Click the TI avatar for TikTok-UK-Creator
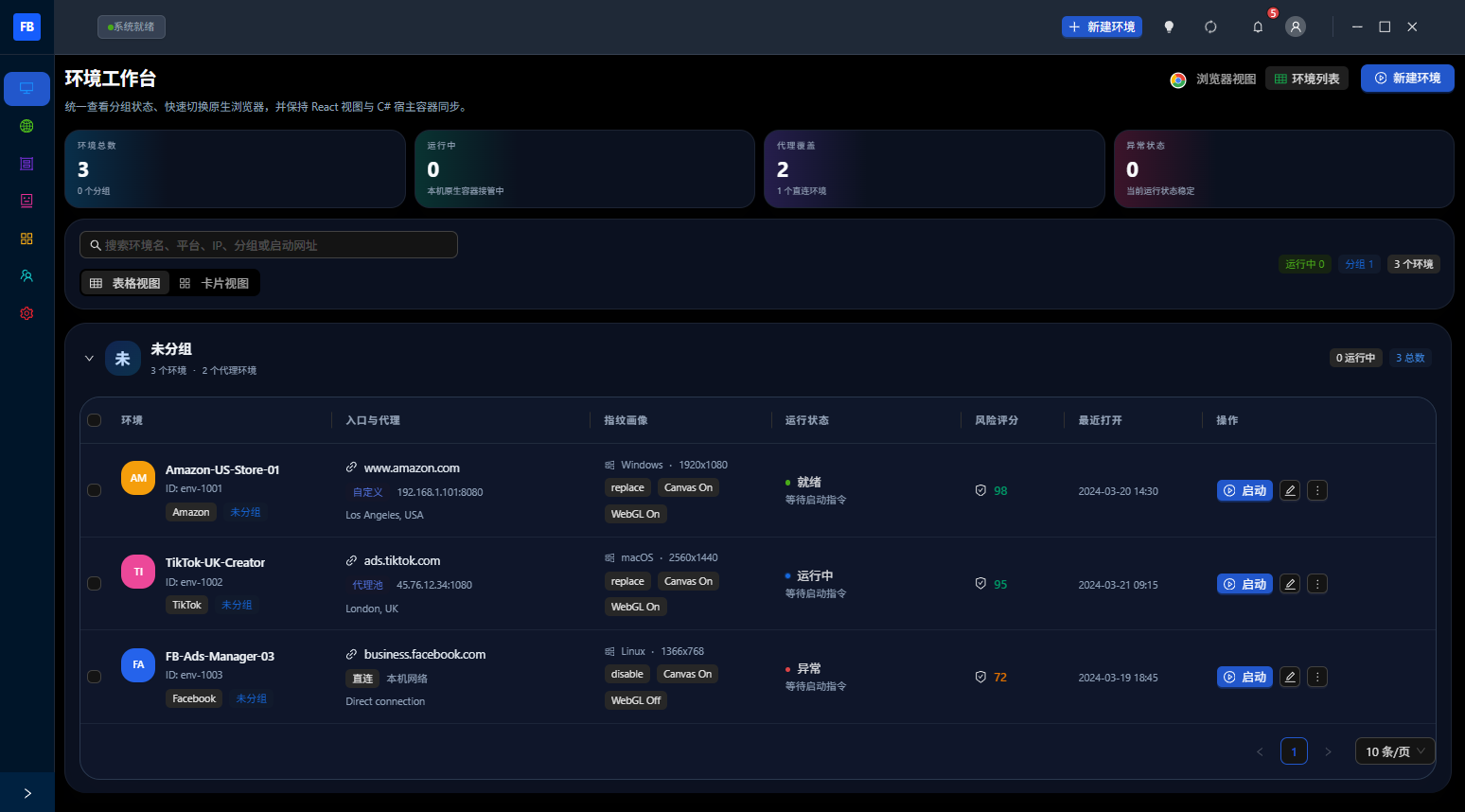 click(138, 572)
